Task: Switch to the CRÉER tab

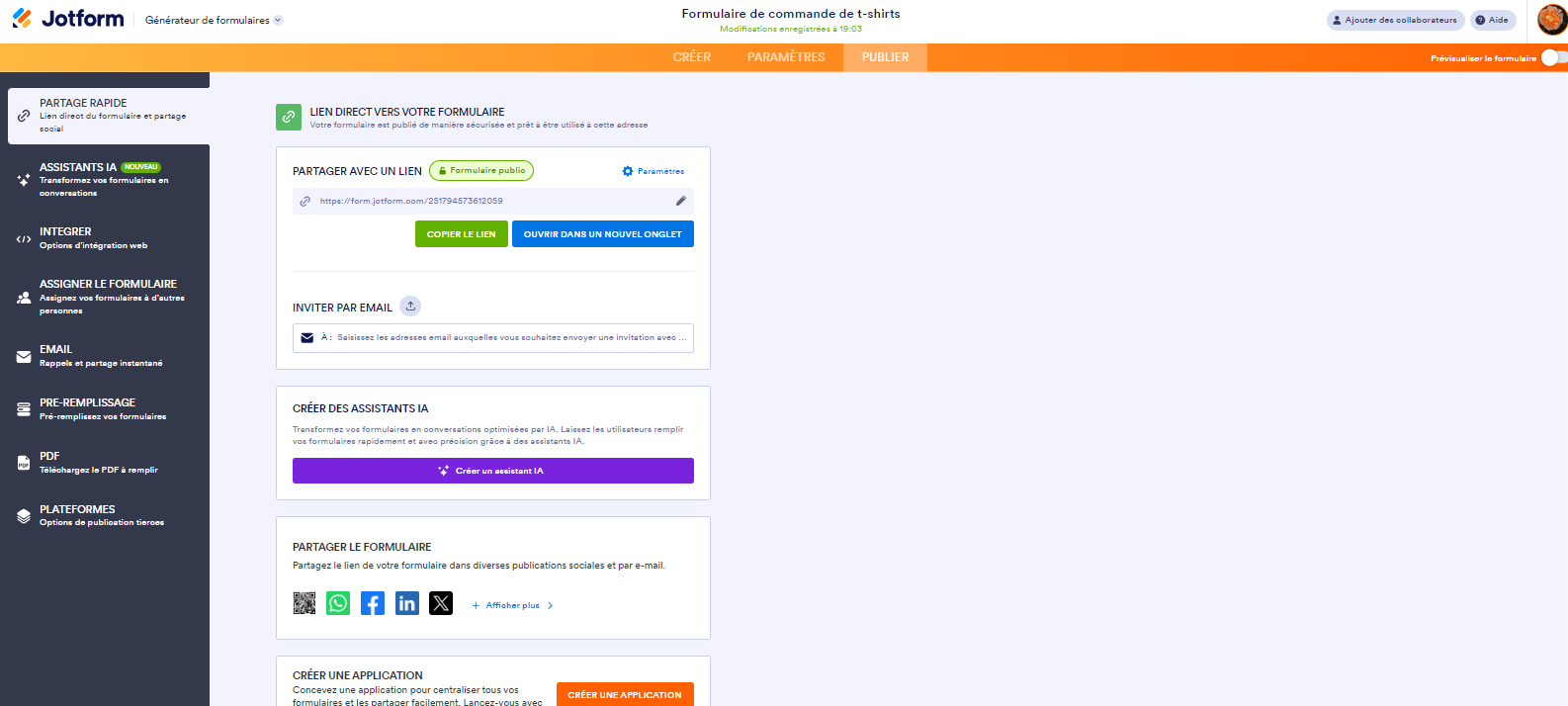Action: pos(692,57)
